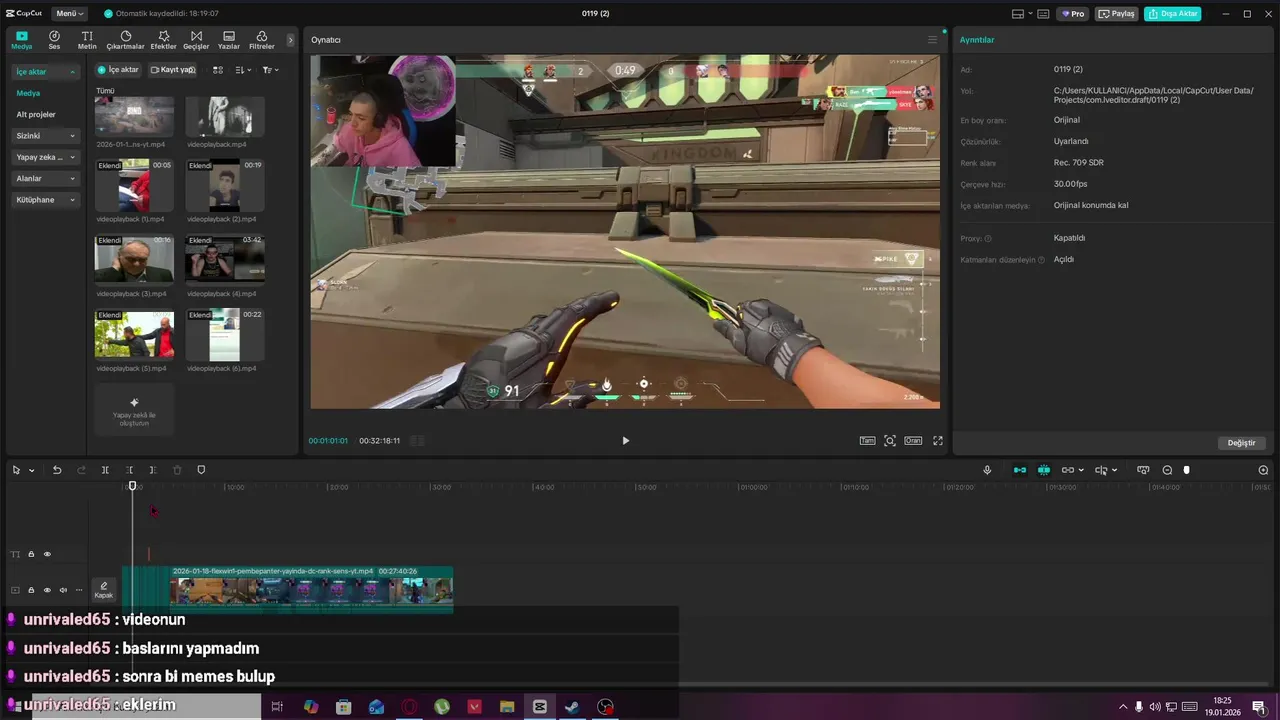1280x720 pixels.
Task: Click the Yapay zekâ ile oluşturun tile
Action: coord(134,409)
